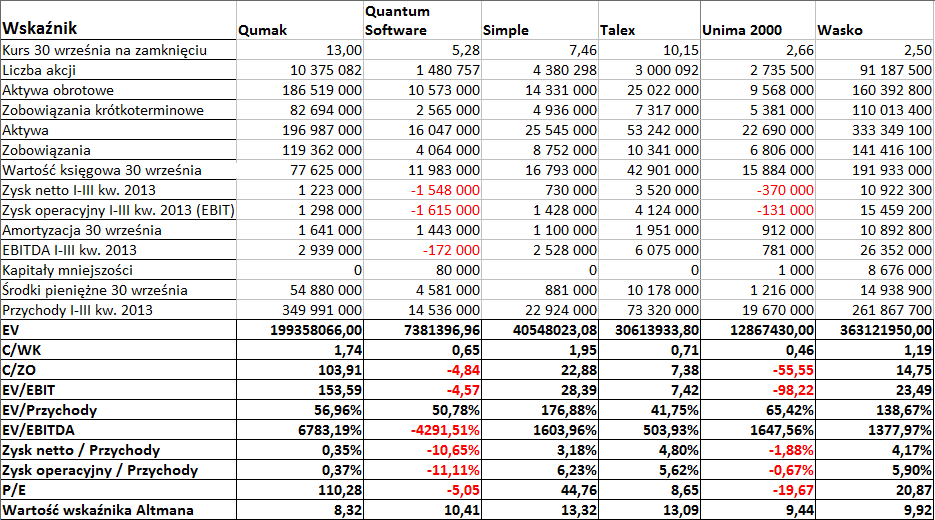Click Quantum Software operating margin -11,11%

click(453, 470)
